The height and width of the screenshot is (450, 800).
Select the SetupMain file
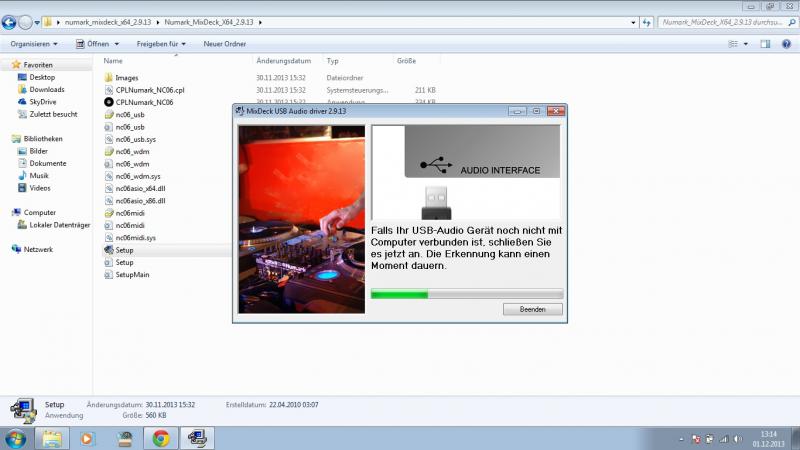click(x=132, y=274)
